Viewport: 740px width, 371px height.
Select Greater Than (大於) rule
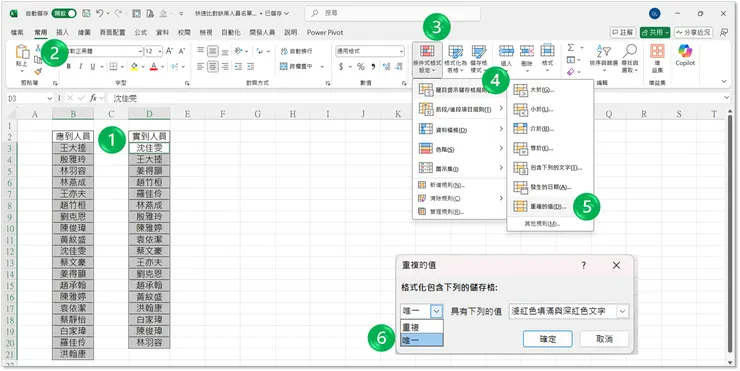[549, 89]
